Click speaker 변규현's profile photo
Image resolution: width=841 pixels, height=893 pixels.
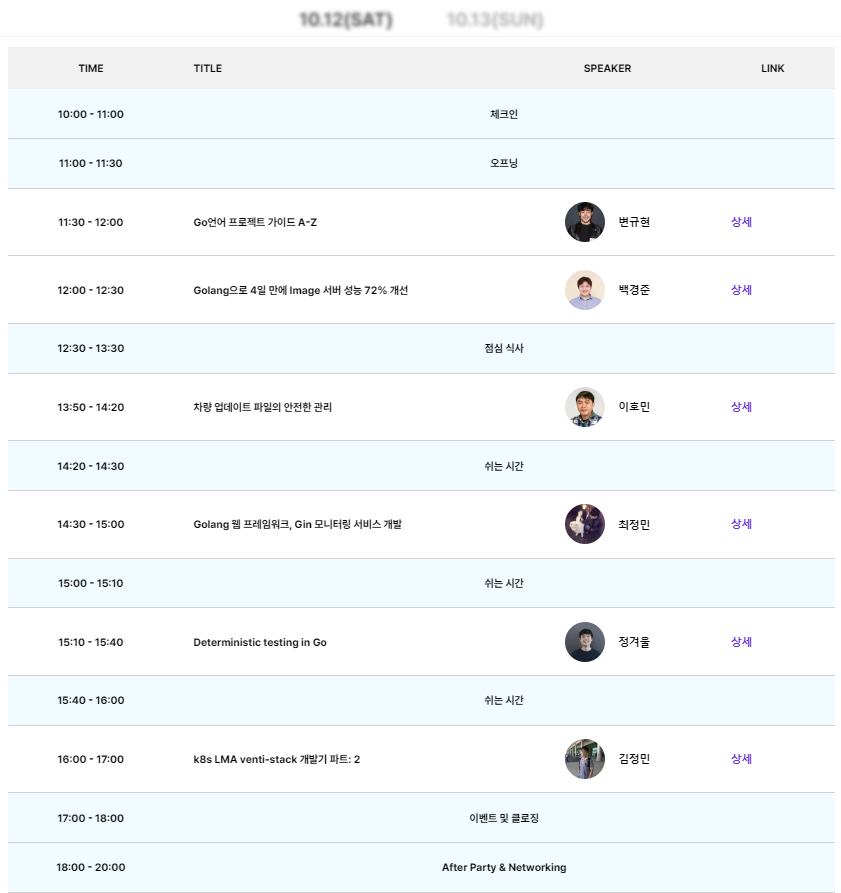[x=585, y=222]
